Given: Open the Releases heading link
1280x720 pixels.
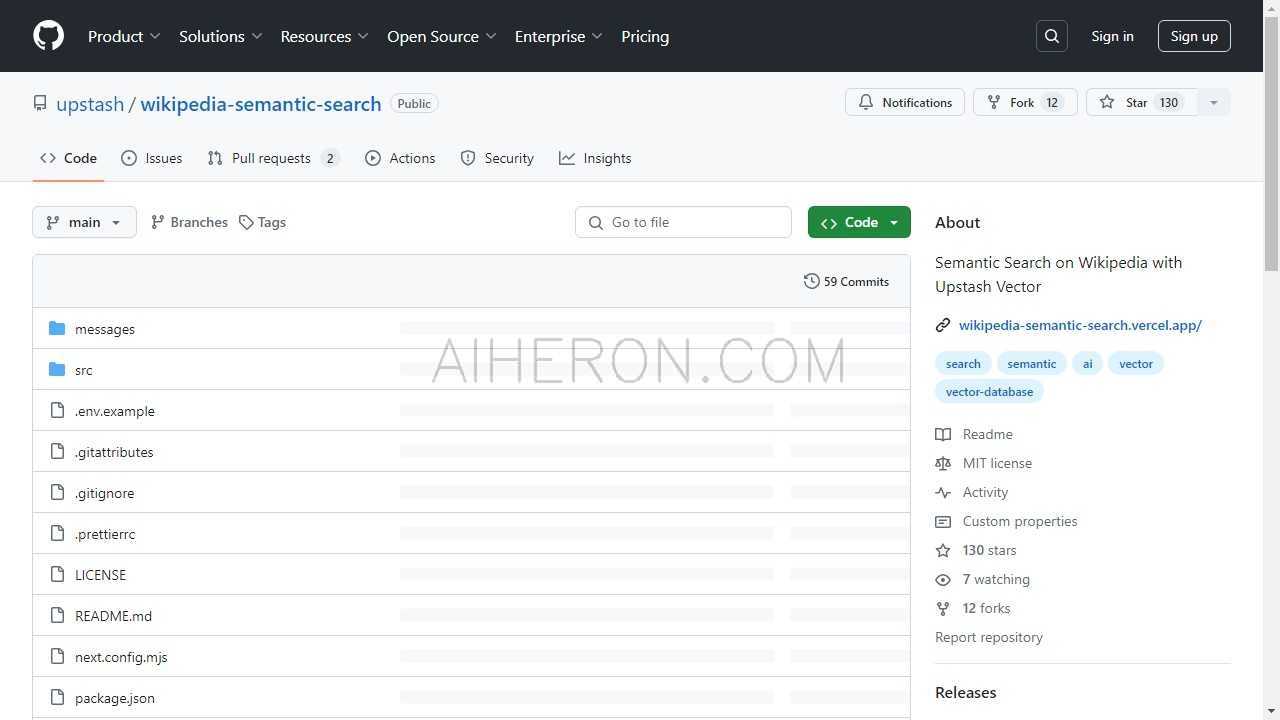Looking at the screenshot, I should pyautogui.click(x=966, y=692).
